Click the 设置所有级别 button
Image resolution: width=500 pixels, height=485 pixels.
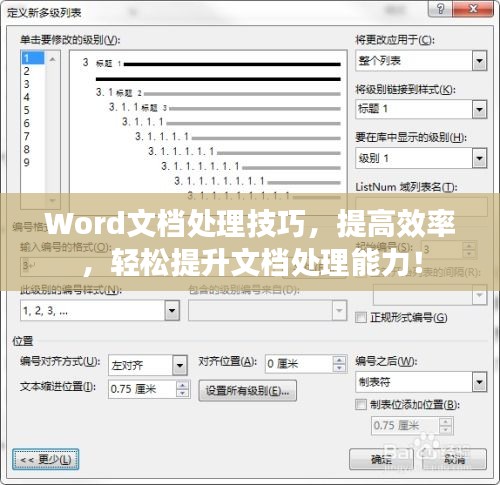click(x=247, y=390)
